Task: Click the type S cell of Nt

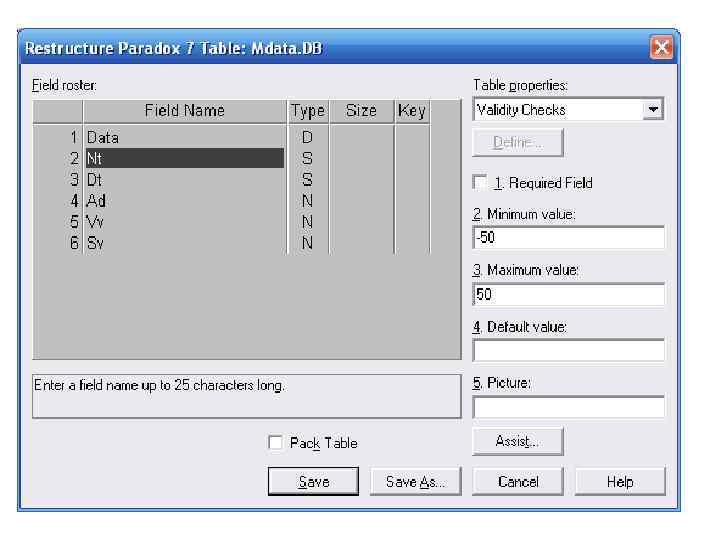Action: [x=308, y=158]
